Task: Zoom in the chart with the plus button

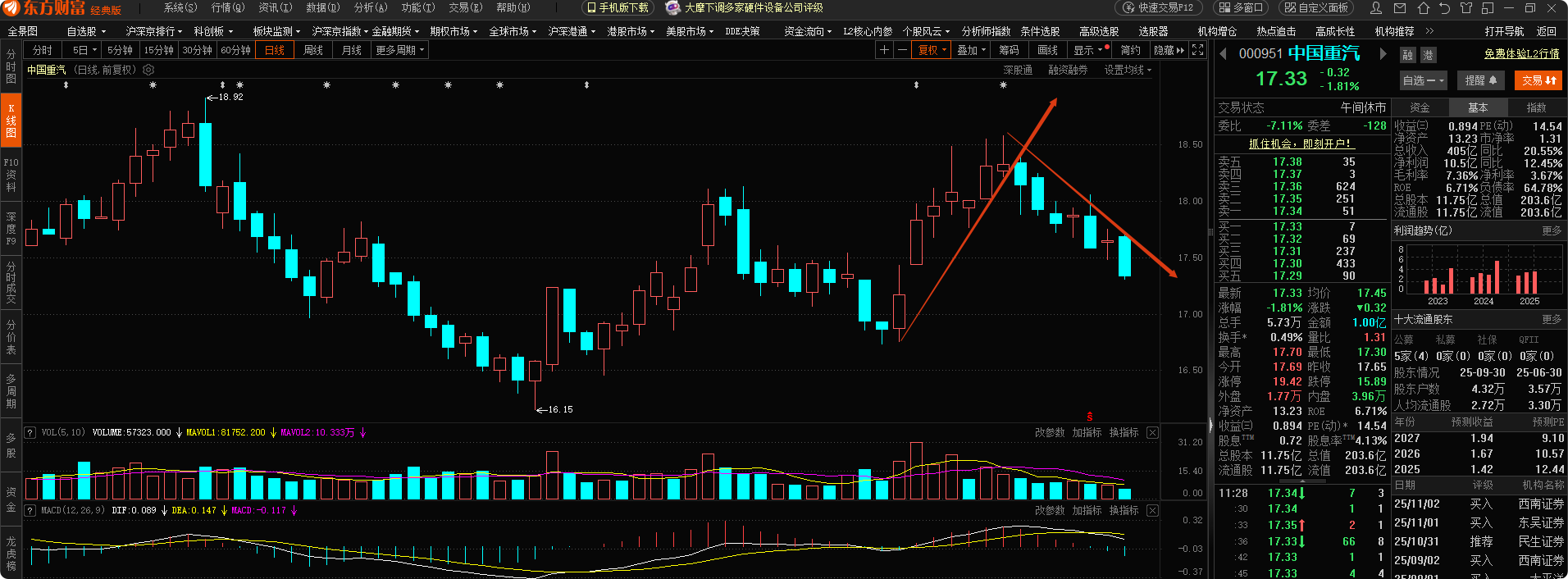Action: coord(884,50)
